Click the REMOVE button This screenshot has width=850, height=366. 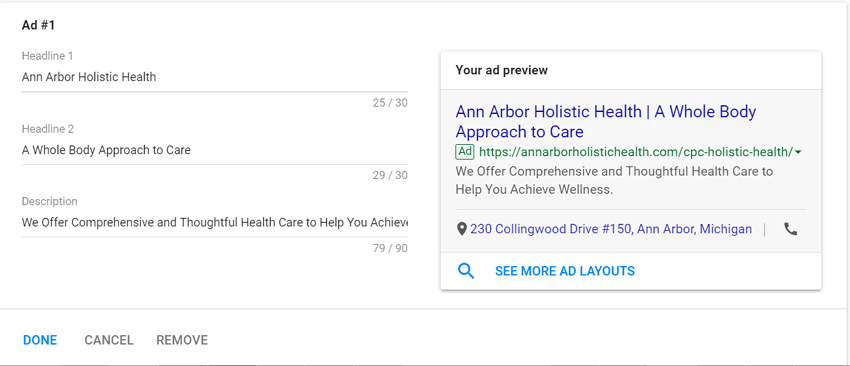pos(182,340)
